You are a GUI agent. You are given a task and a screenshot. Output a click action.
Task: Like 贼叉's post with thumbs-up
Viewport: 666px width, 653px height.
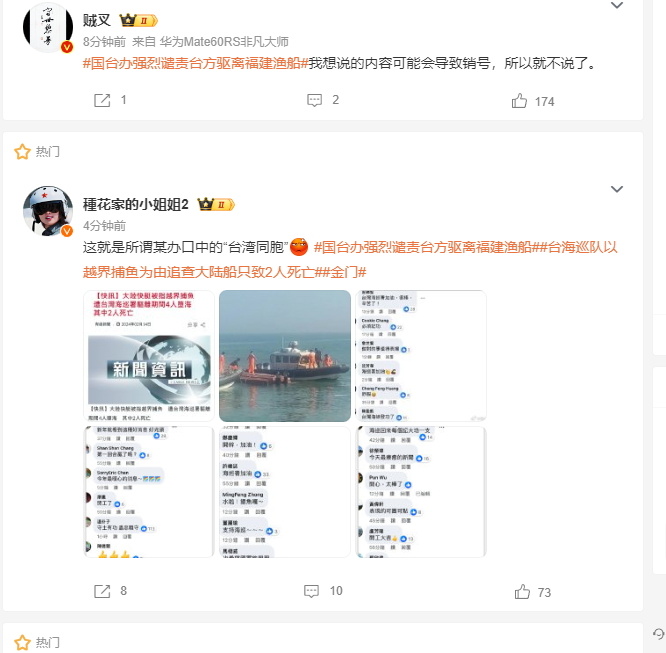coord(519,101)
